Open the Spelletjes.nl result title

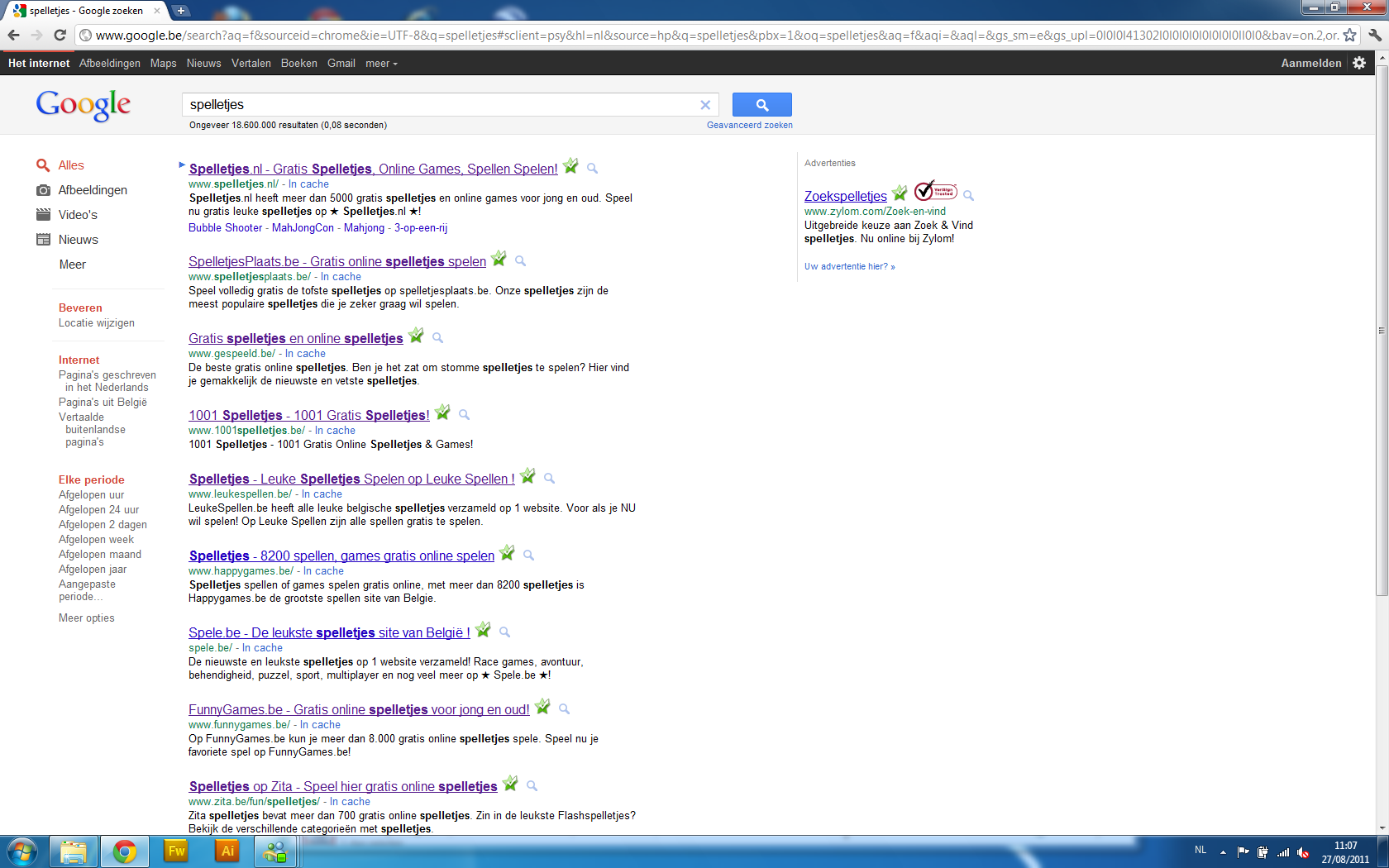click(374, 169)
